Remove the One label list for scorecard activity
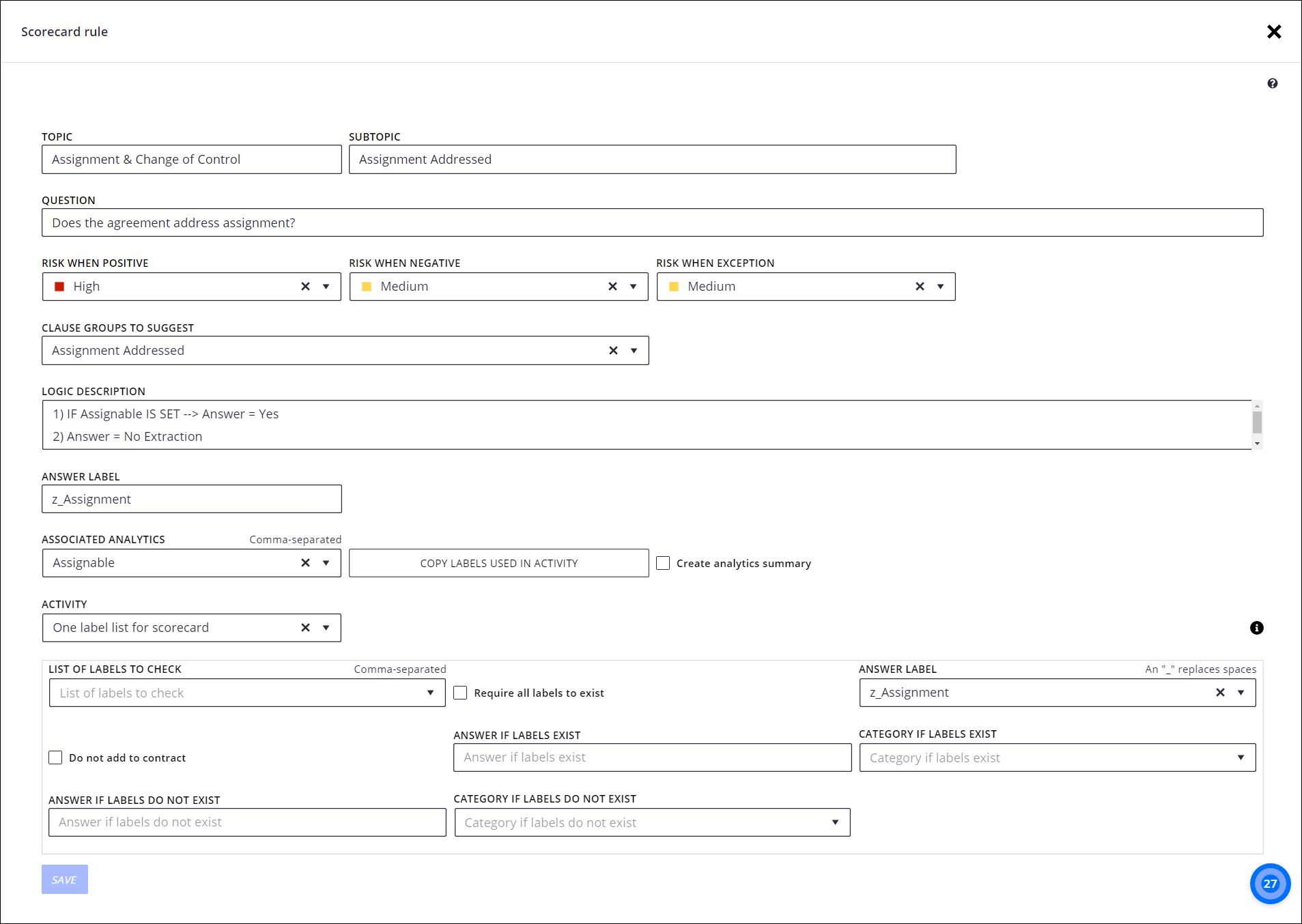Screen dimensions: 1302x924 pyautogui.click(x=305, y=627)
